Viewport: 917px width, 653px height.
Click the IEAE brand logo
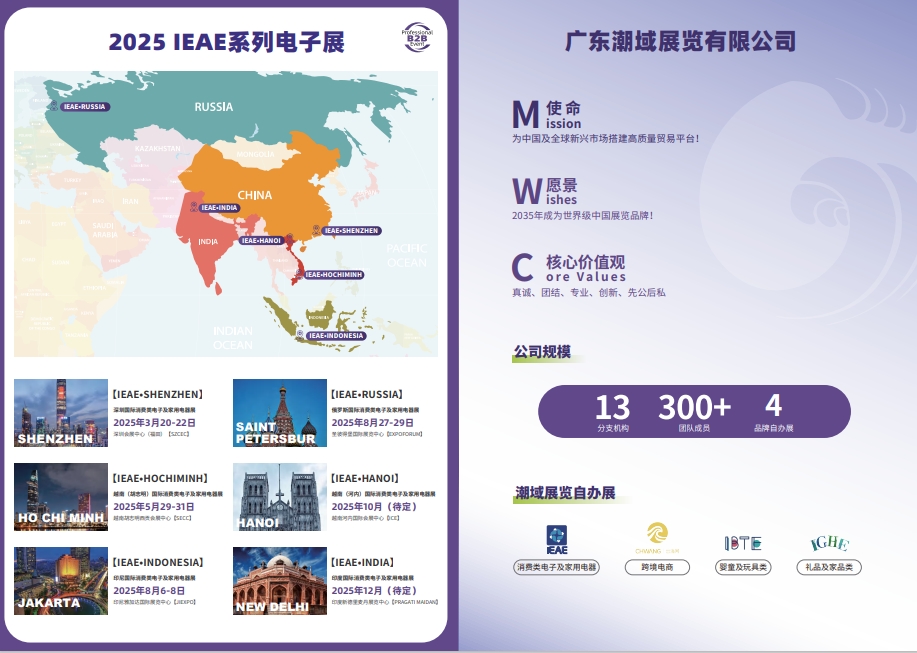556,540
